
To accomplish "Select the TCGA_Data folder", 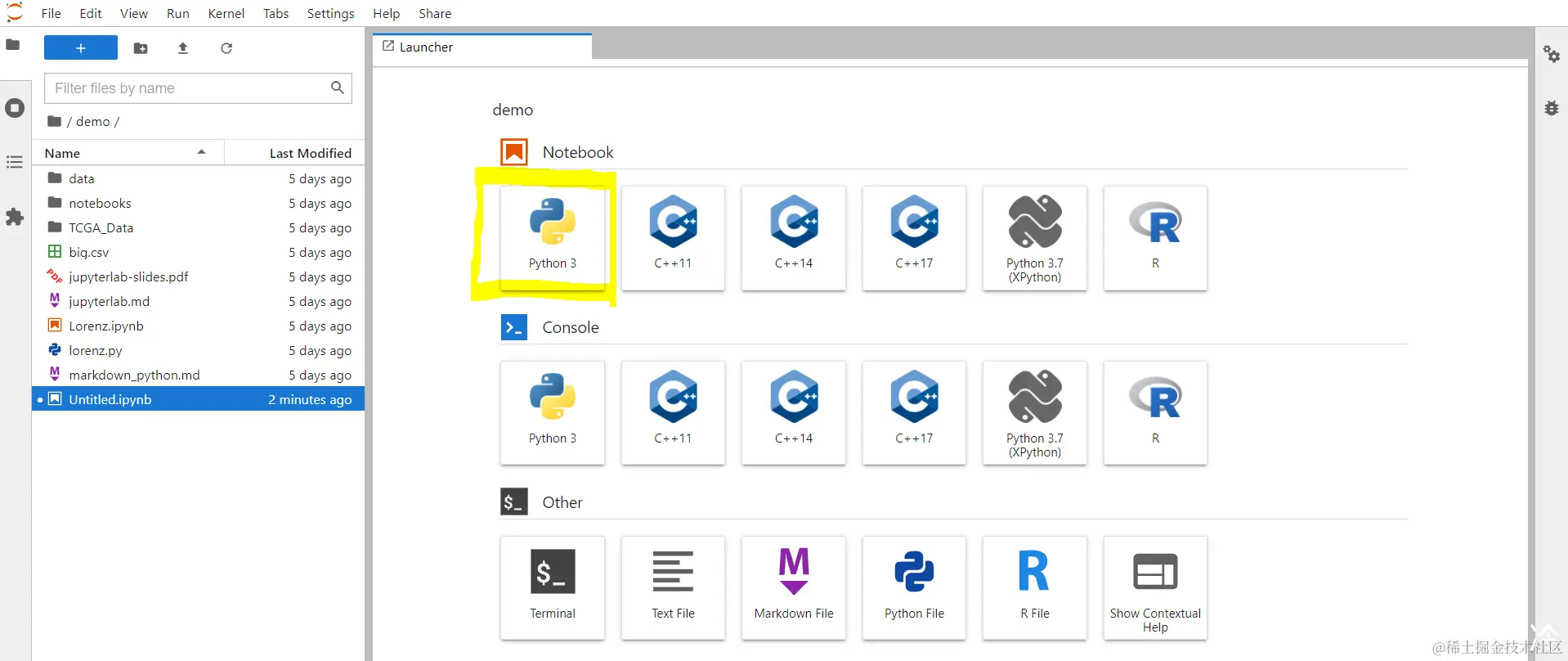I will tap(199, 227).
